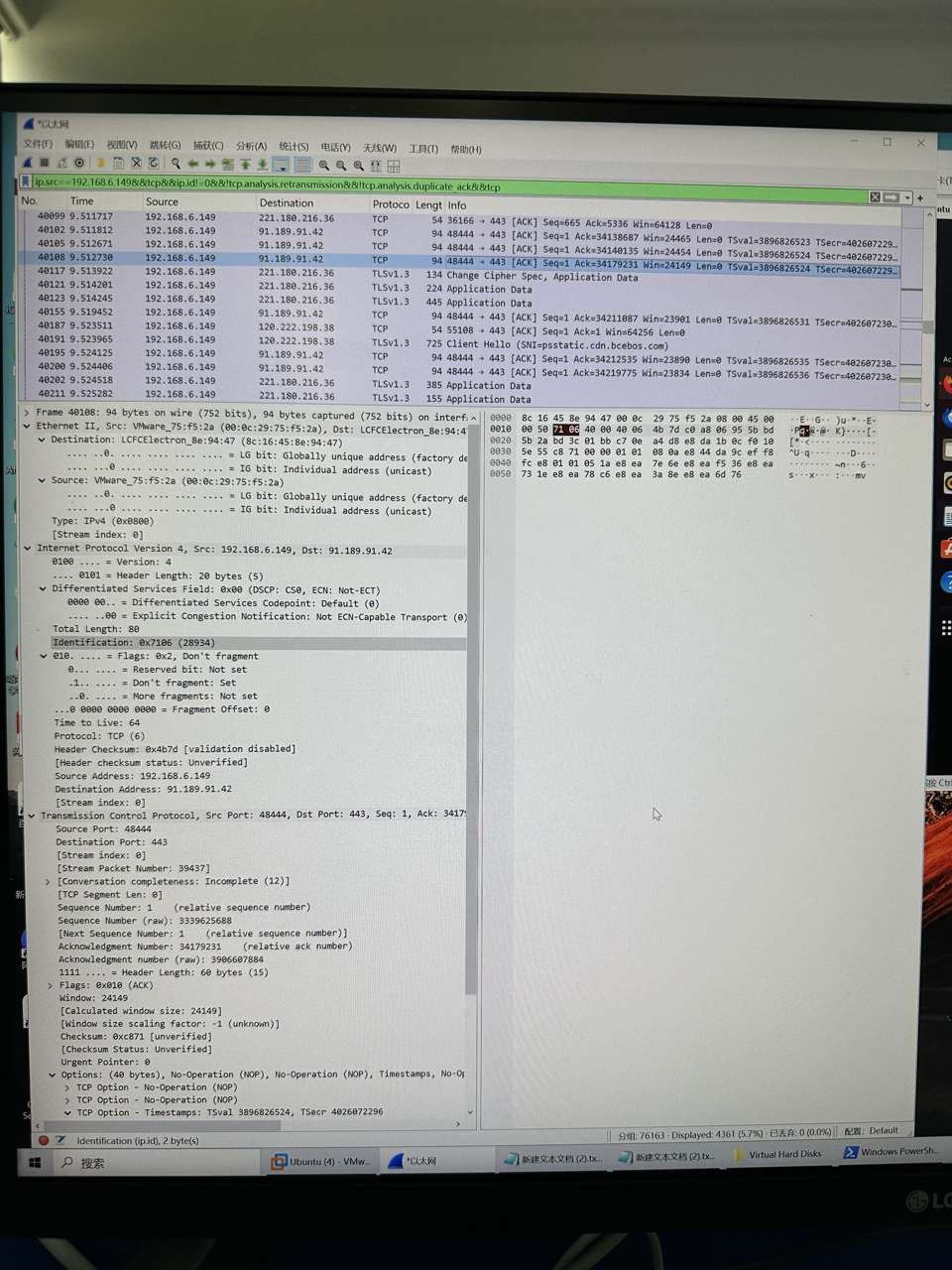Collapse the Flags: 0x2 Don't fragment node
952x1270 pixels.
click(44, 656)
